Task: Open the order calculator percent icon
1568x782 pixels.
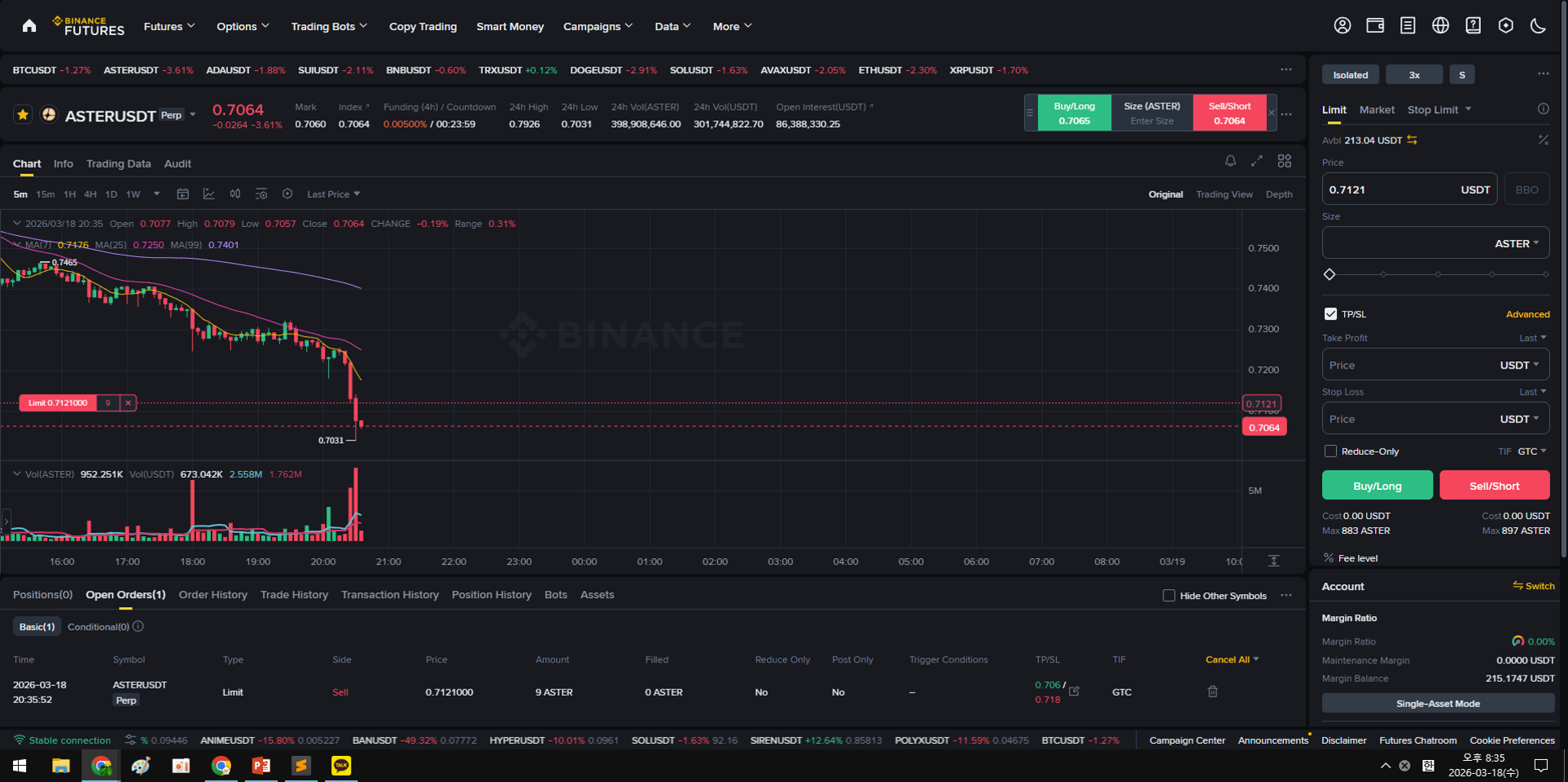Action: [1543, 140]
